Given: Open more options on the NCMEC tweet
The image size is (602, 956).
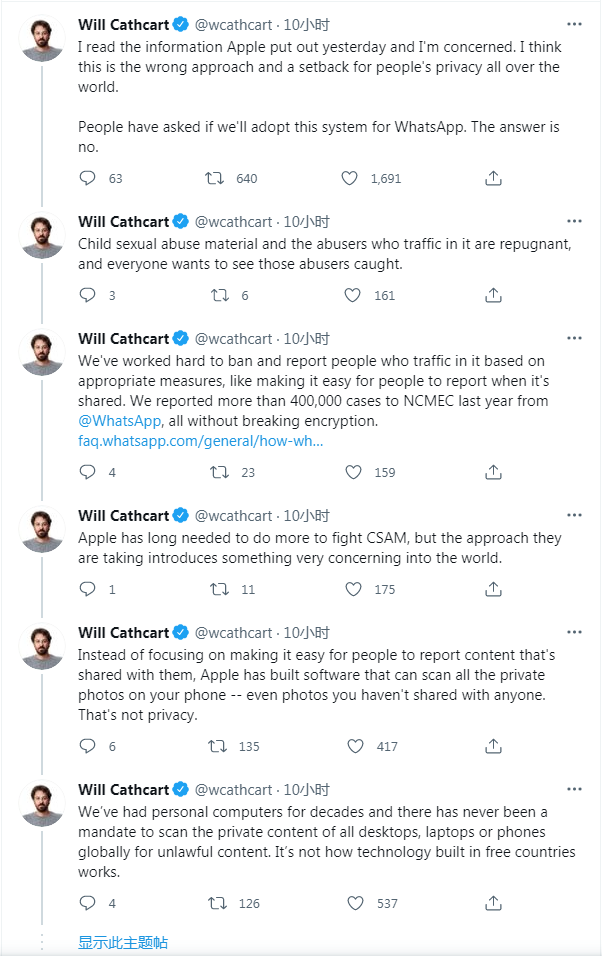Looking at the screenshot, I should click(574, 339).
